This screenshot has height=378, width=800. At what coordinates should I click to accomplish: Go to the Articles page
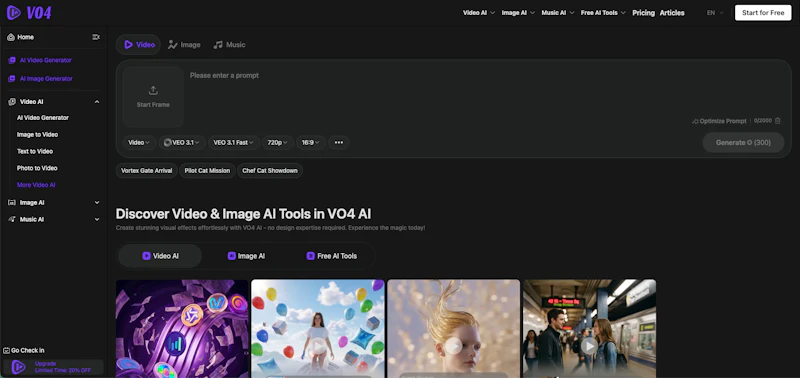pos(672,13)
